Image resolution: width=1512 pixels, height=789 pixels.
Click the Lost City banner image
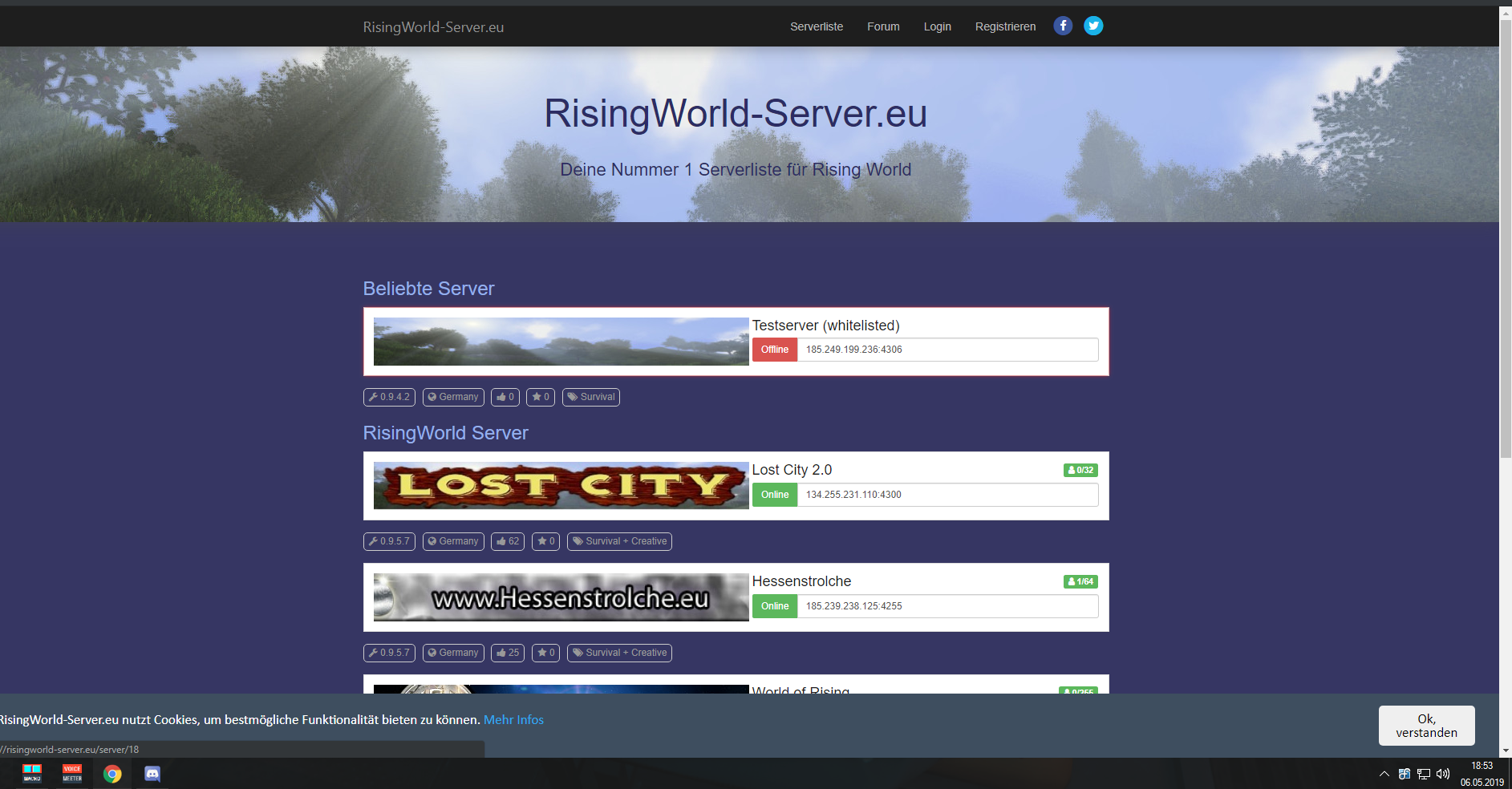pyautogui.click(x=561, y=486)
